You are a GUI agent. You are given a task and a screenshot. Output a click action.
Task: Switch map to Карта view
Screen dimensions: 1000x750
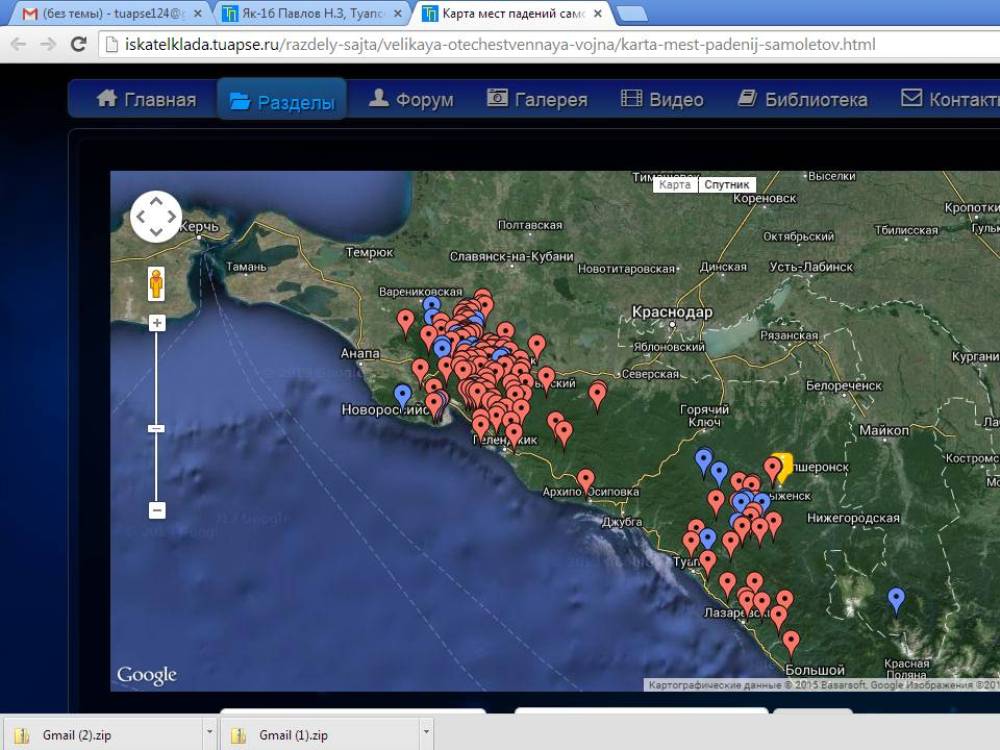click(675, 185)
